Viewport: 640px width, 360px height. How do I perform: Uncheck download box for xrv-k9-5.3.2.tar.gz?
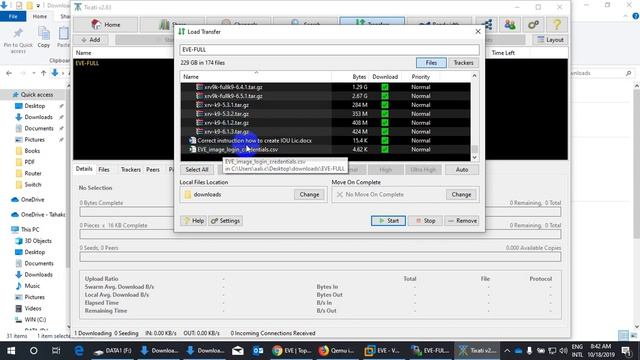pyautogui.click(x=384, y=114)
